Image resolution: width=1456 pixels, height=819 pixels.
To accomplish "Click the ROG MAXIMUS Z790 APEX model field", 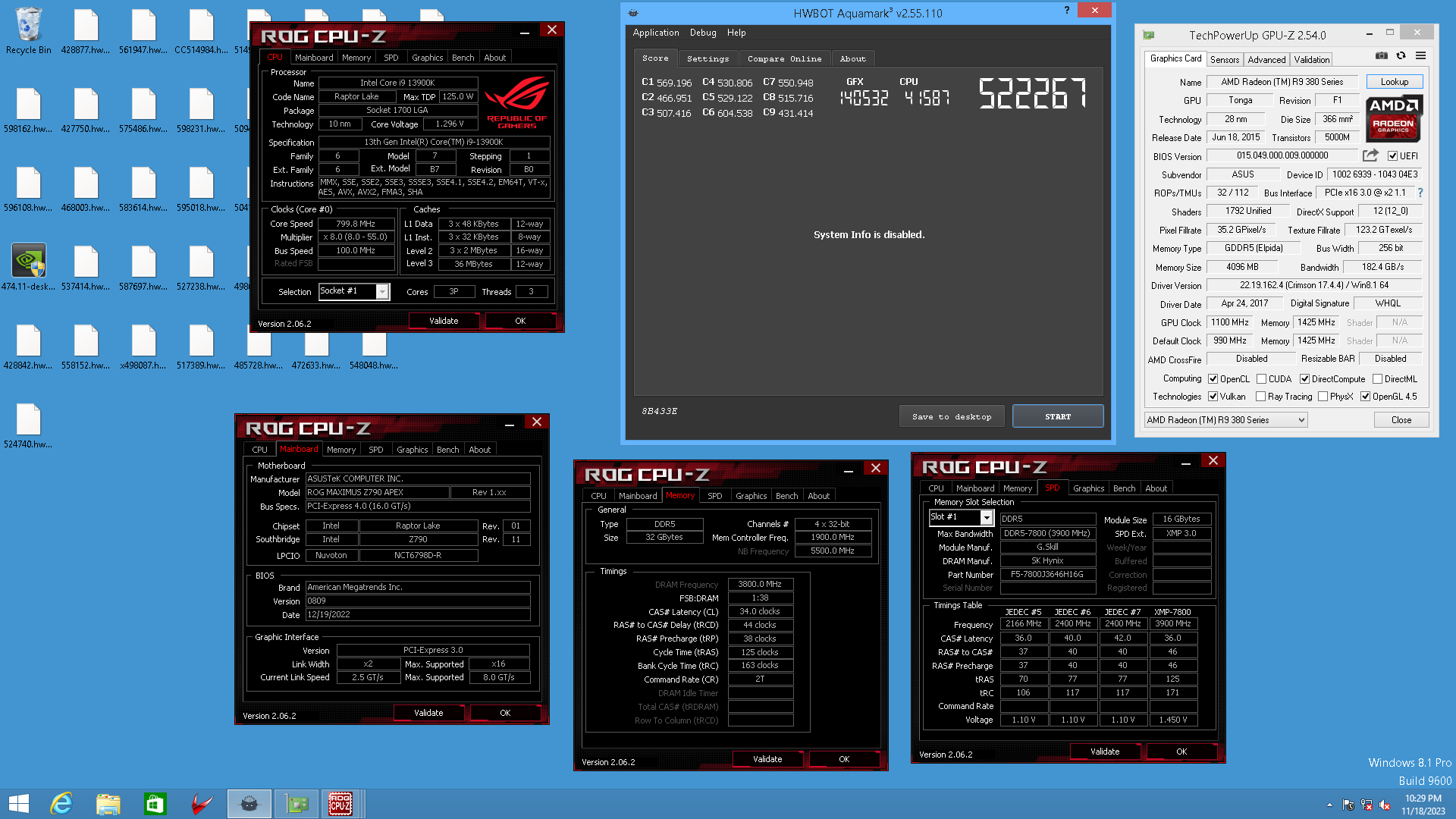I will (376, 493).
